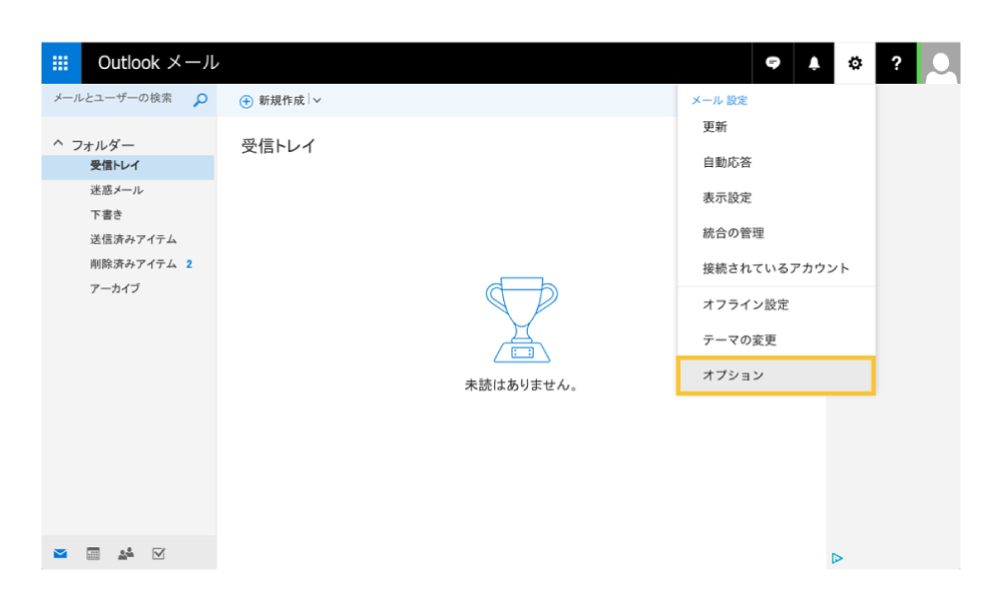Click the フォルダー heading text
The height and width of the screenshot is (615, 1002).
[103, 145]
